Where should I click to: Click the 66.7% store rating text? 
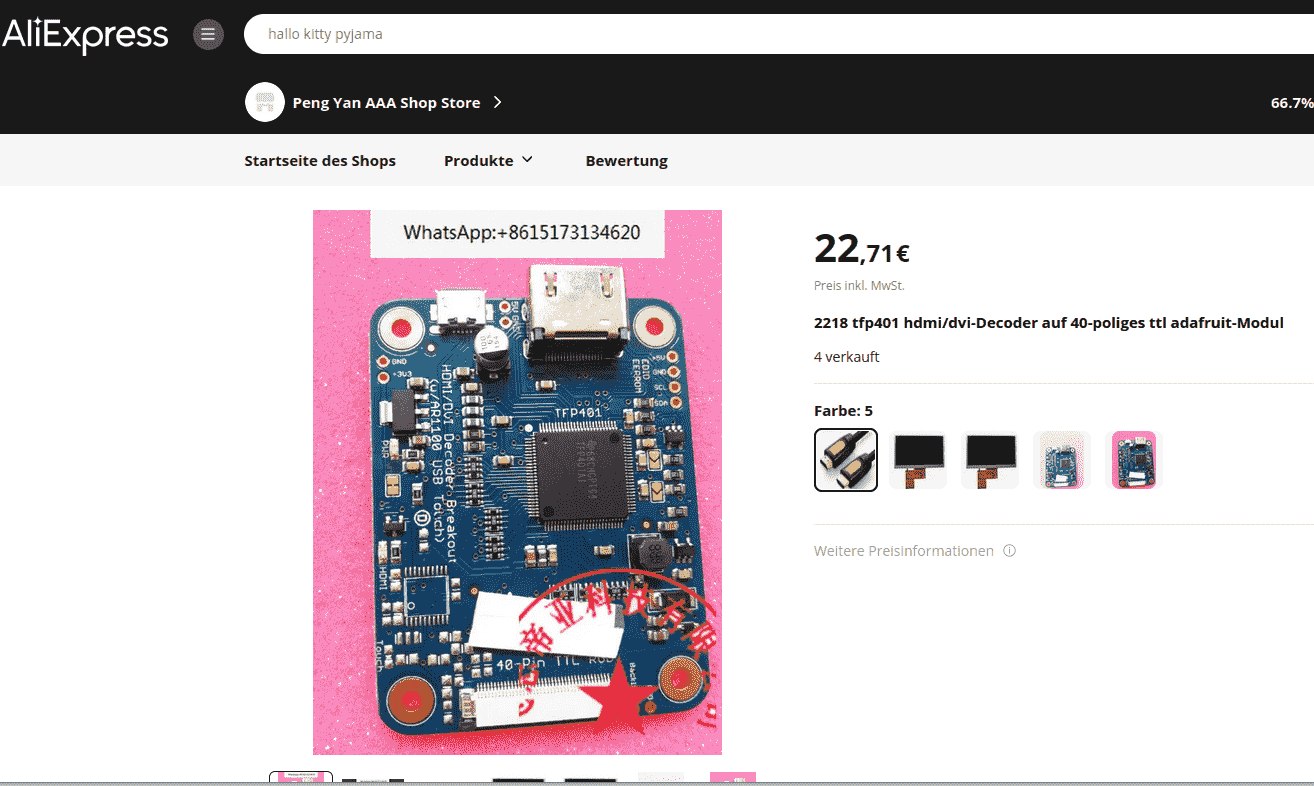(1292, 102)
